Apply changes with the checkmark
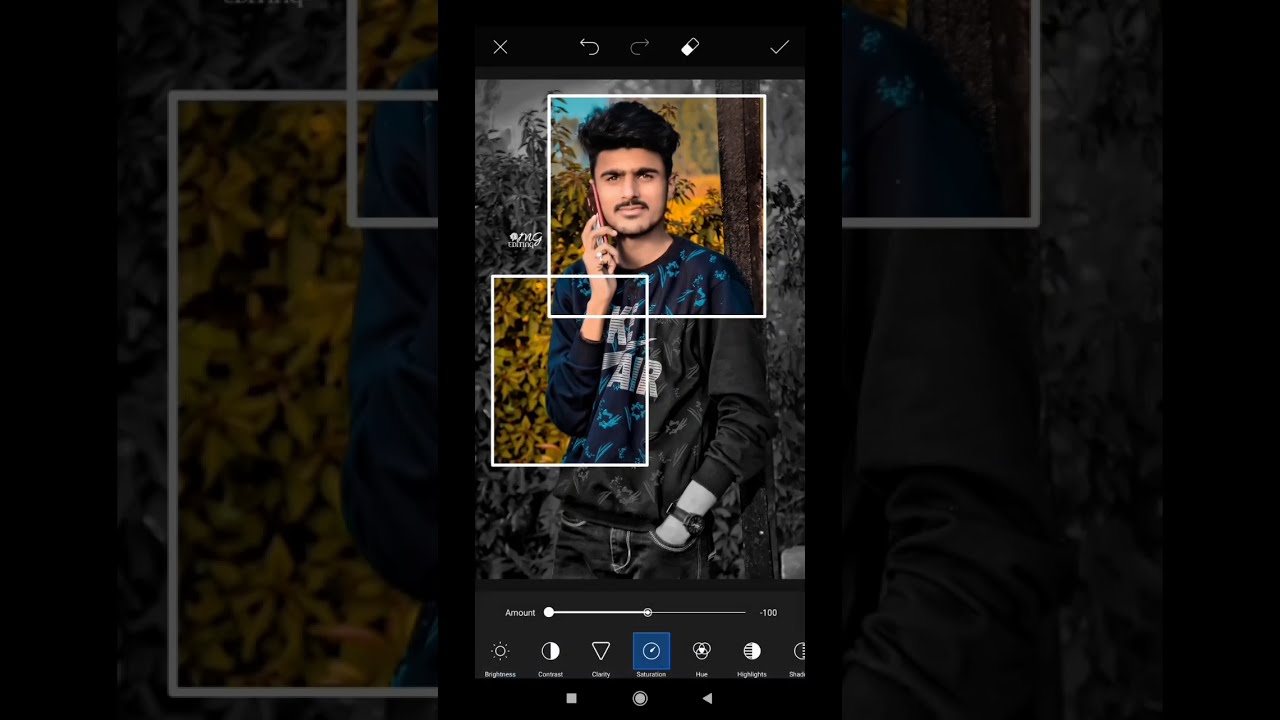The width and height of the screenshot is (1280, 720). click(779, 47)
